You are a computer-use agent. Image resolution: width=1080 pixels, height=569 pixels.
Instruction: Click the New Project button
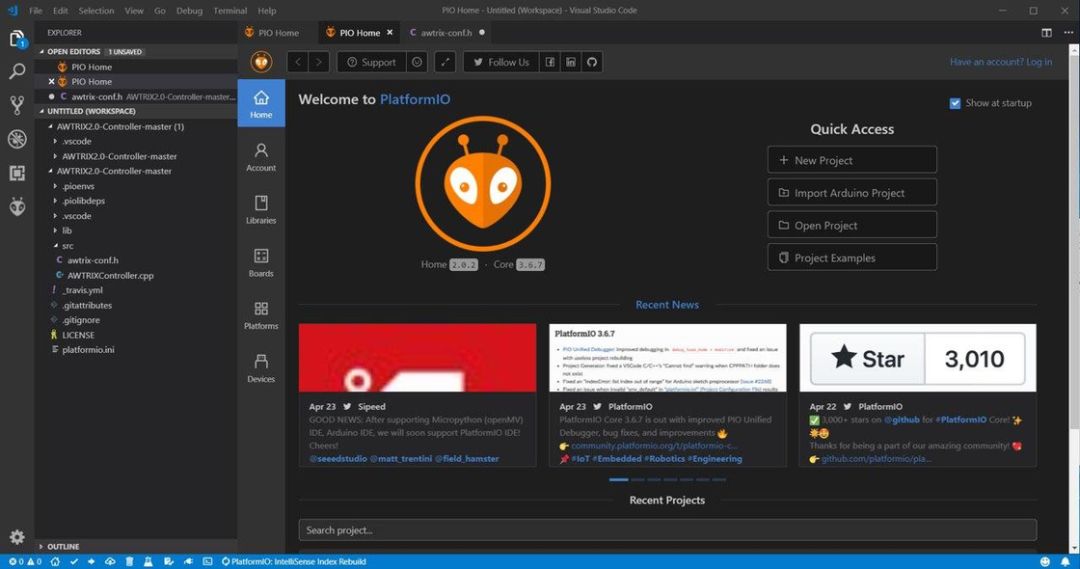tap(852, 160)
